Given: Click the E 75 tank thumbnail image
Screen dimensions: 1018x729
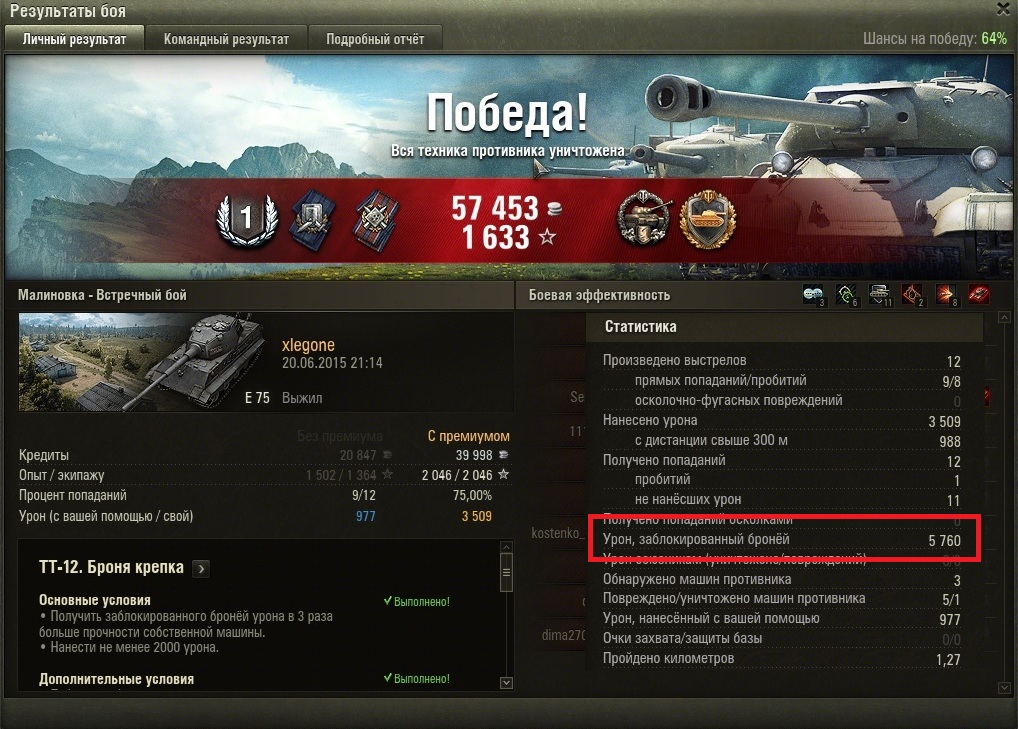Looking at the screenshot, I should pos(142,362).
